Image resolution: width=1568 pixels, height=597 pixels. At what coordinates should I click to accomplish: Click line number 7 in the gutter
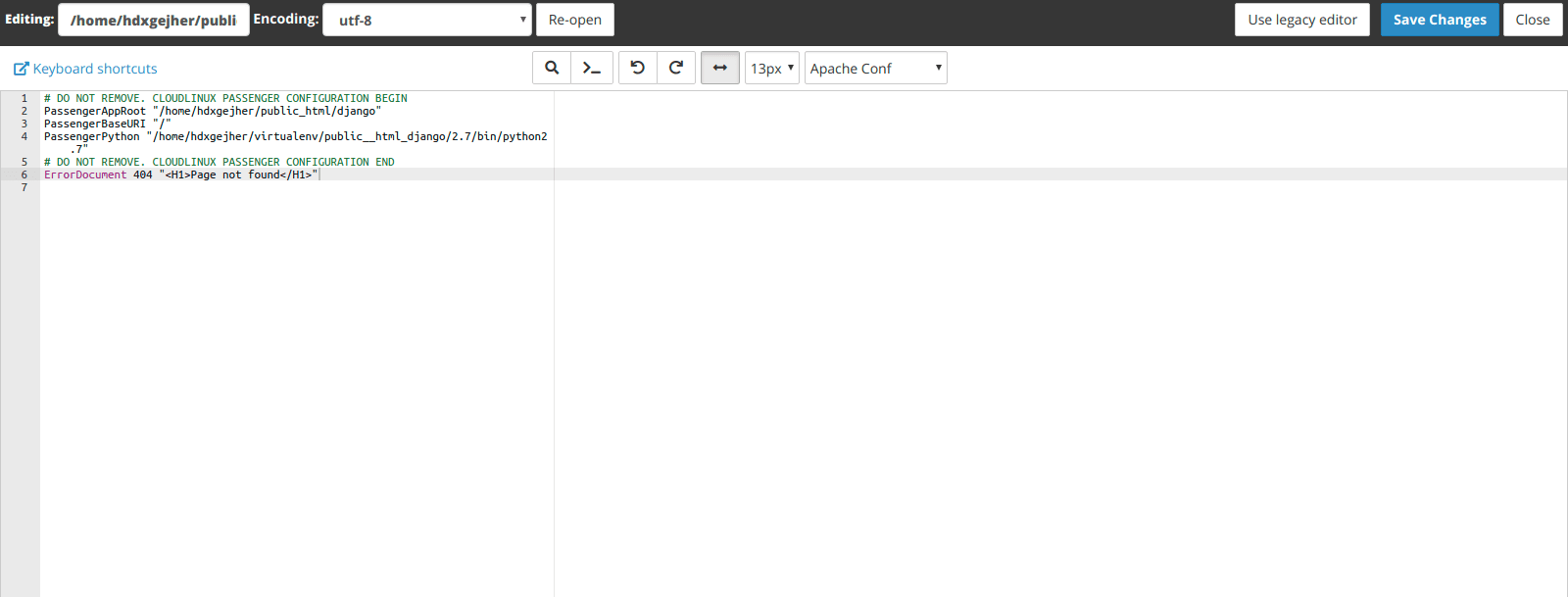pos(24,187)
